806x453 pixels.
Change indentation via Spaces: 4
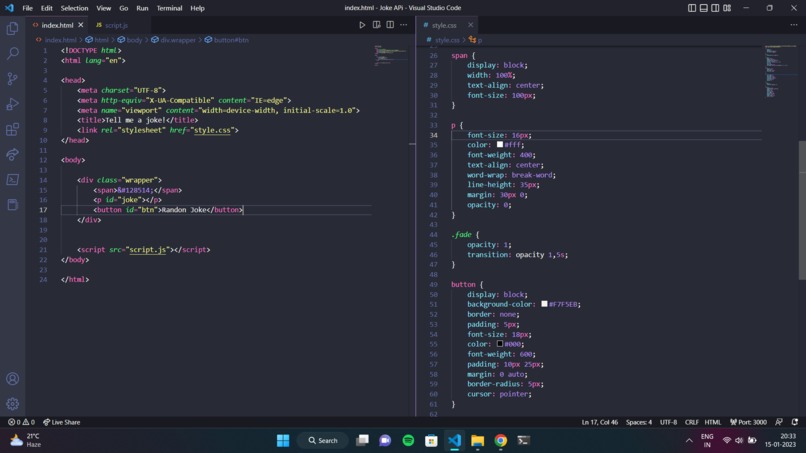pyautogui.click(x=639, y=422)
